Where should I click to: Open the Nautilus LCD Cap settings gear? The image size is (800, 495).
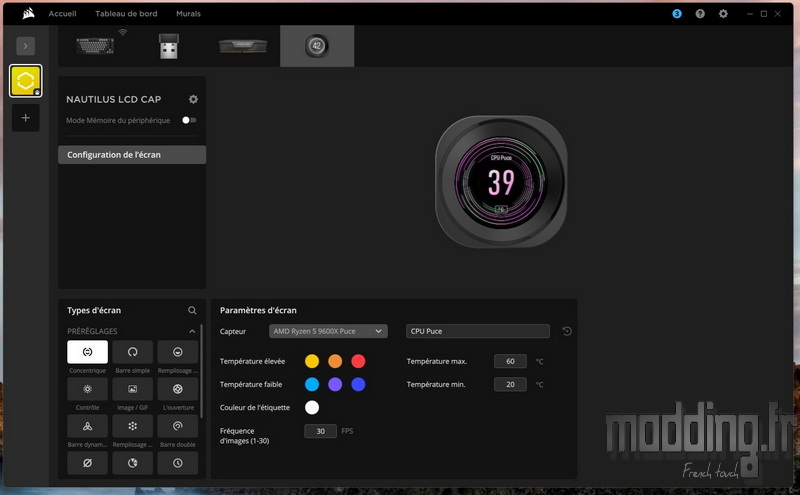pyautogui.click(x=193, y=99)
